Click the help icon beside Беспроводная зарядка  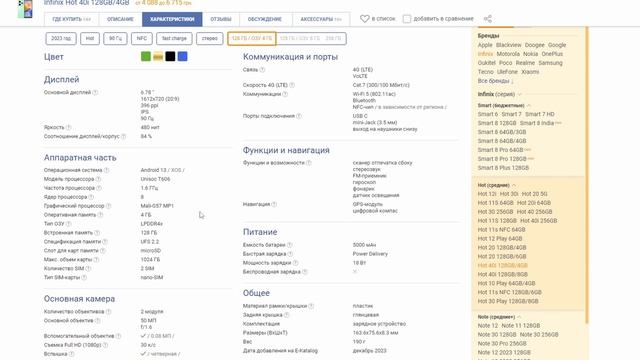(x=305, y=272)
